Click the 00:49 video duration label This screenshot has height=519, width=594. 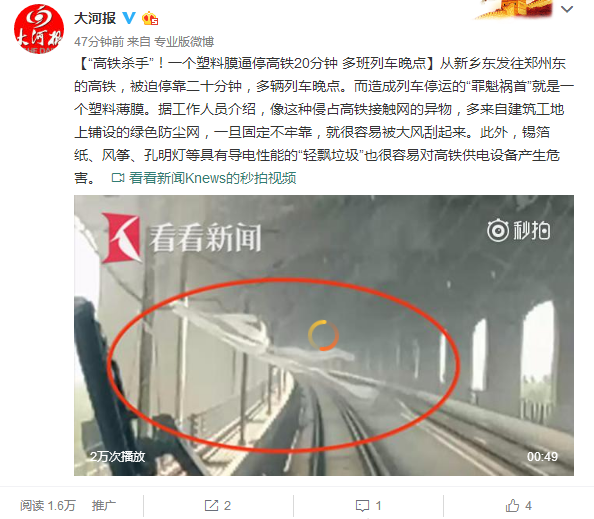(x=542, y=456)
